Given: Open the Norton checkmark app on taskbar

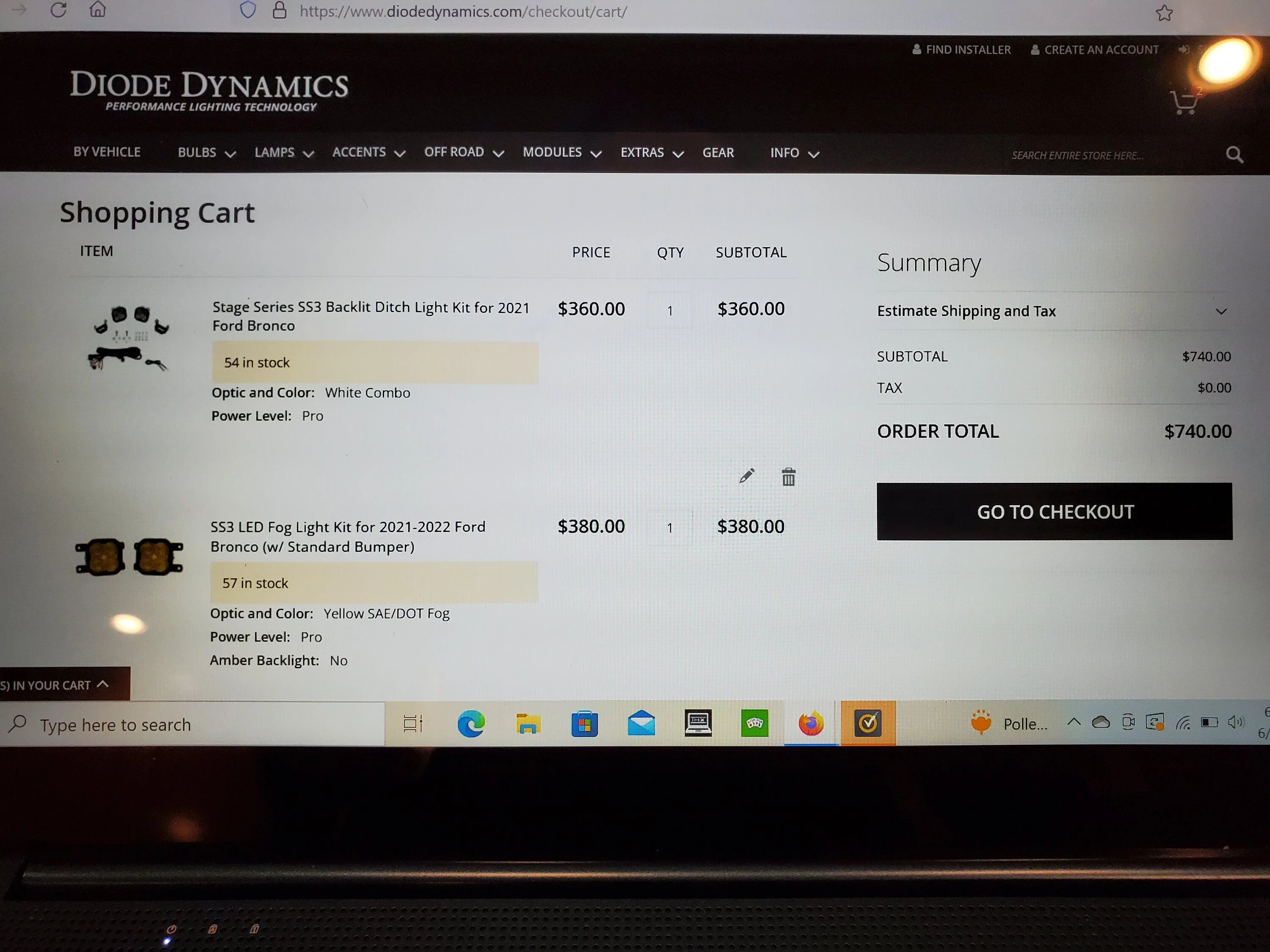Looking at the screenshot, I should tap(867, 723).
